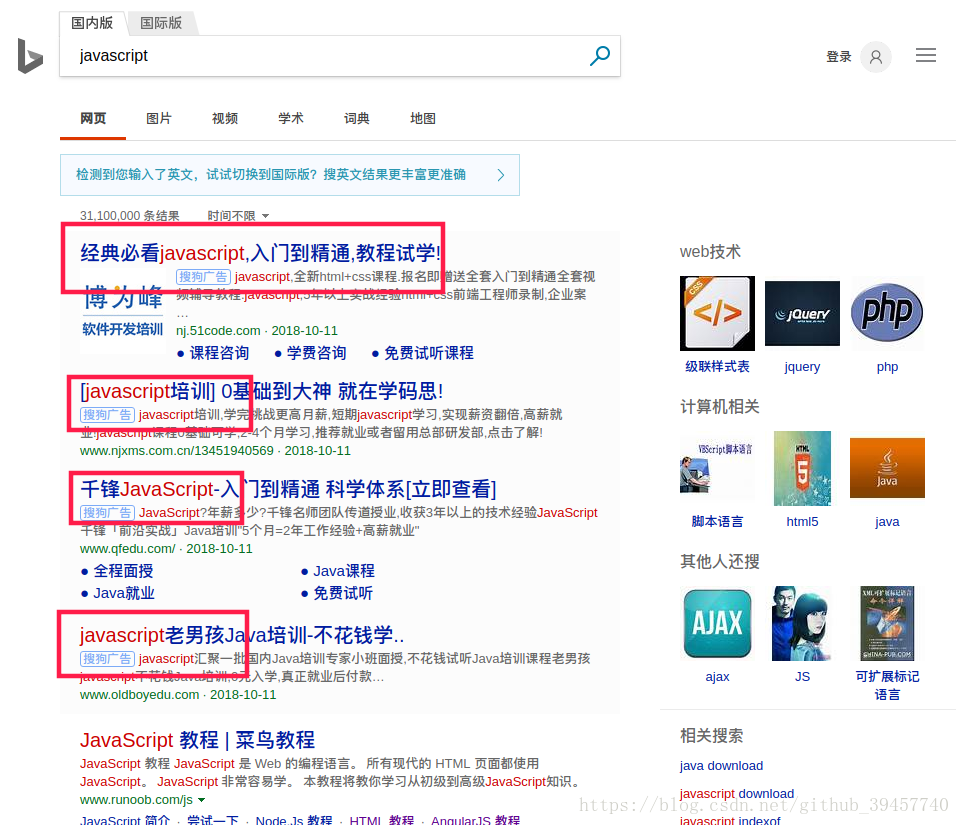Image resolution: width=960 pixels, height=825 pixels.
Task: Click the 31,100,000 条结果 result count text
Action: coord(129,215)
